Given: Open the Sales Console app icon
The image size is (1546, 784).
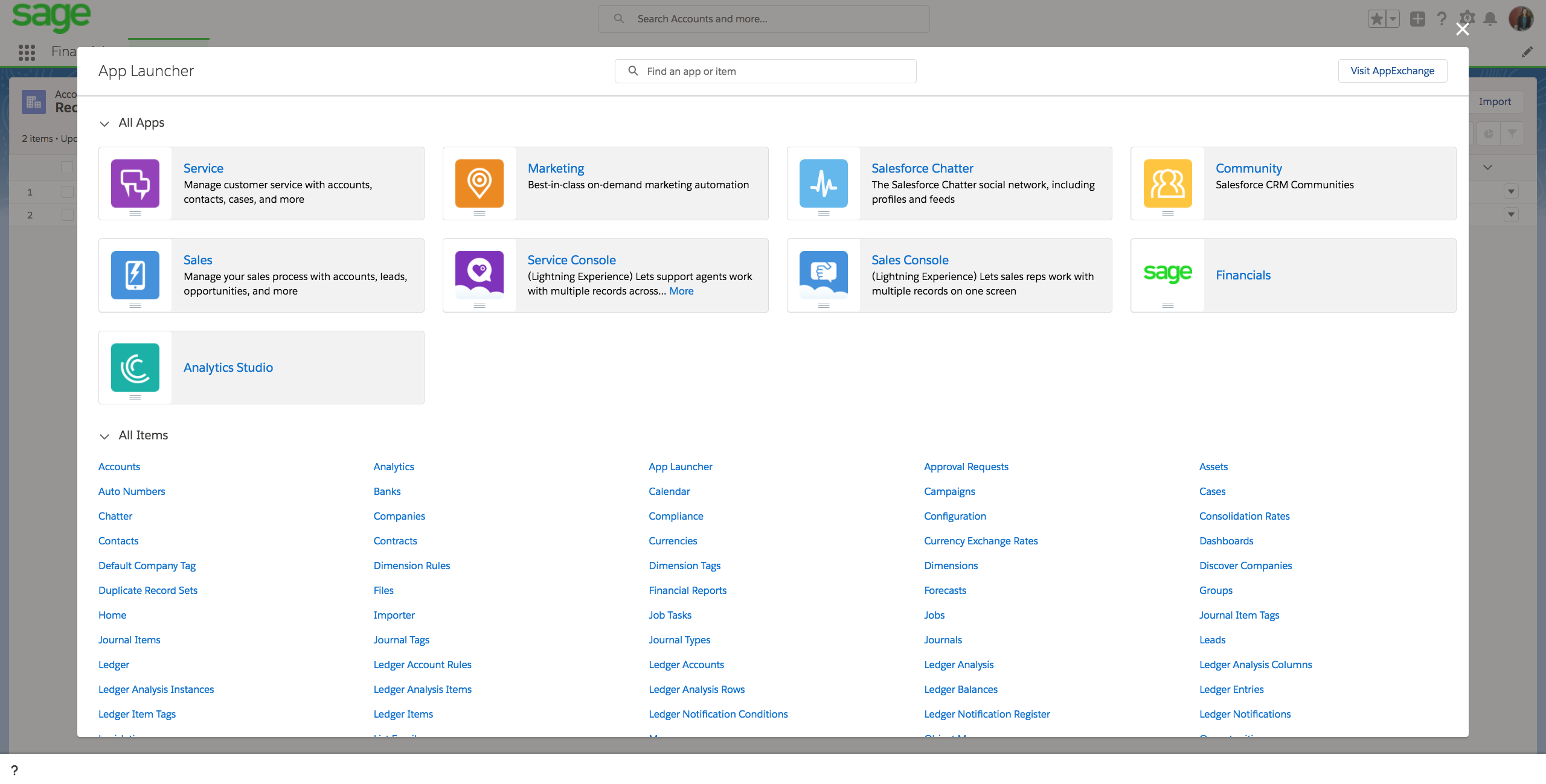Looking at the screenshot, I should coord(823,275).
